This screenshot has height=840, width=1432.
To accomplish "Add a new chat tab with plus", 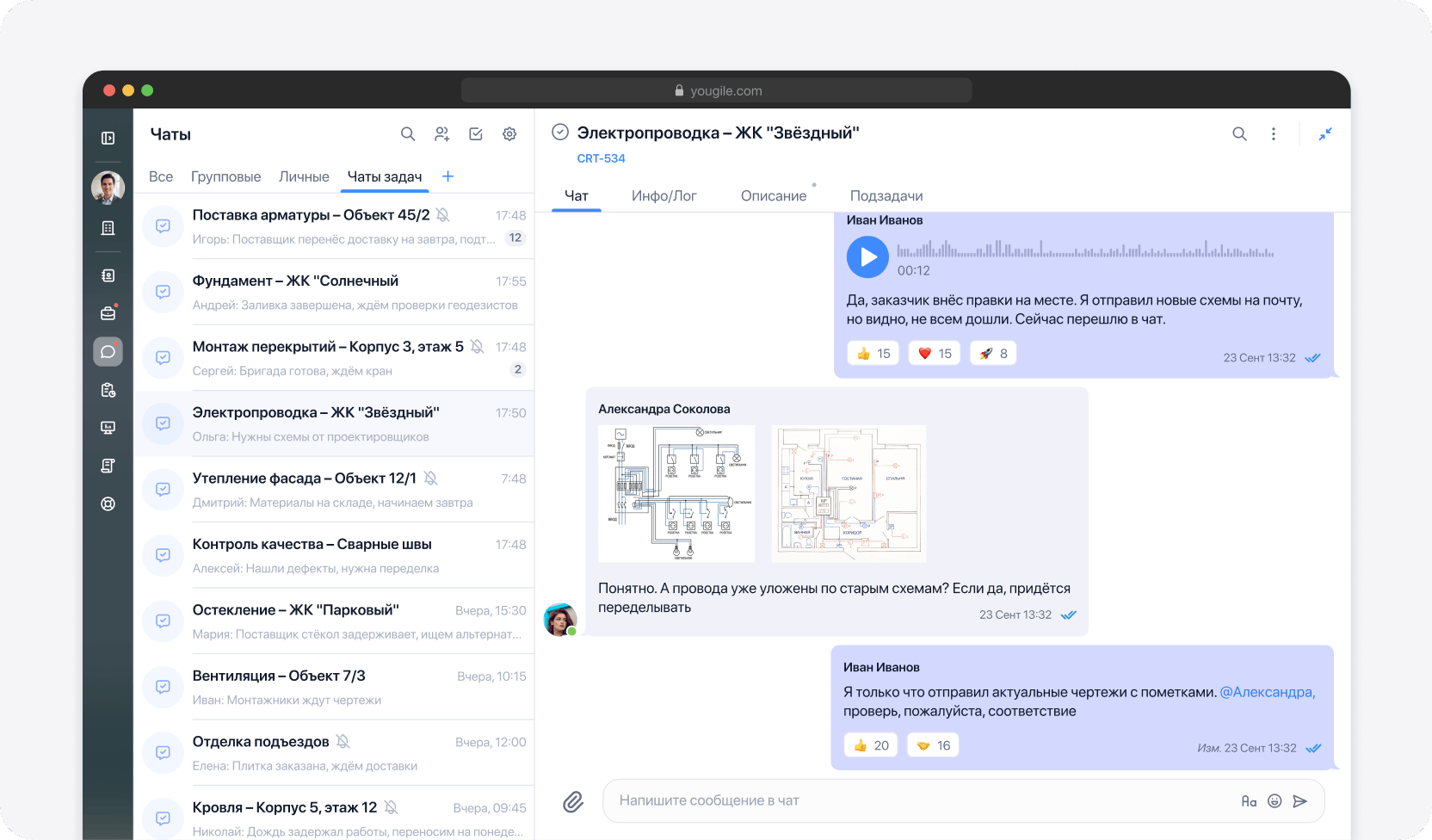I will tap(447, 176).
